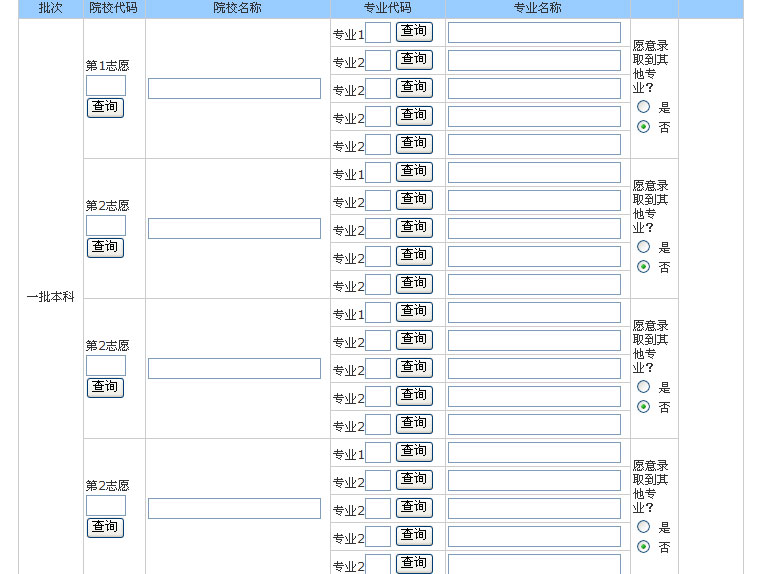Query last 专业2 in the second 第2志愿 block
The image size is (758, 574).
click(414, 424)
